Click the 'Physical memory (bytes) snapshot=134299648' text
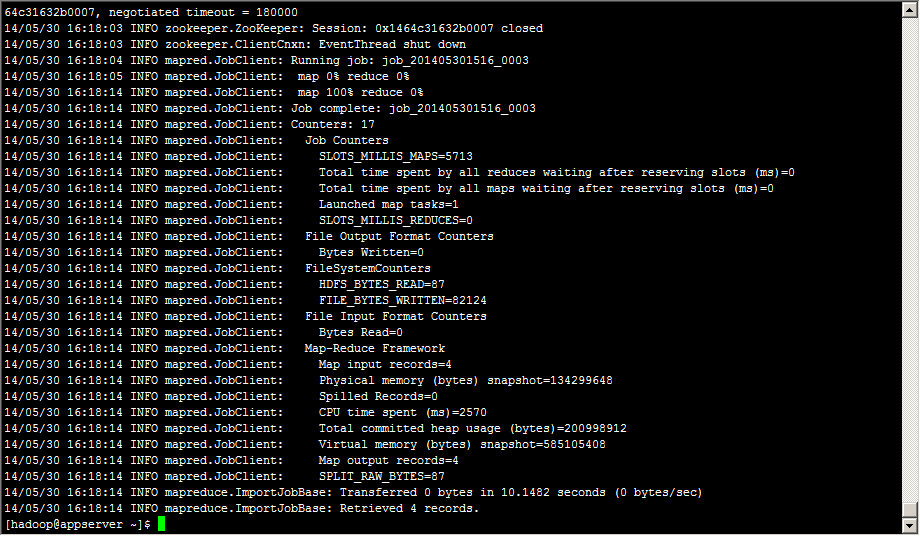 (x=465, y=381)
